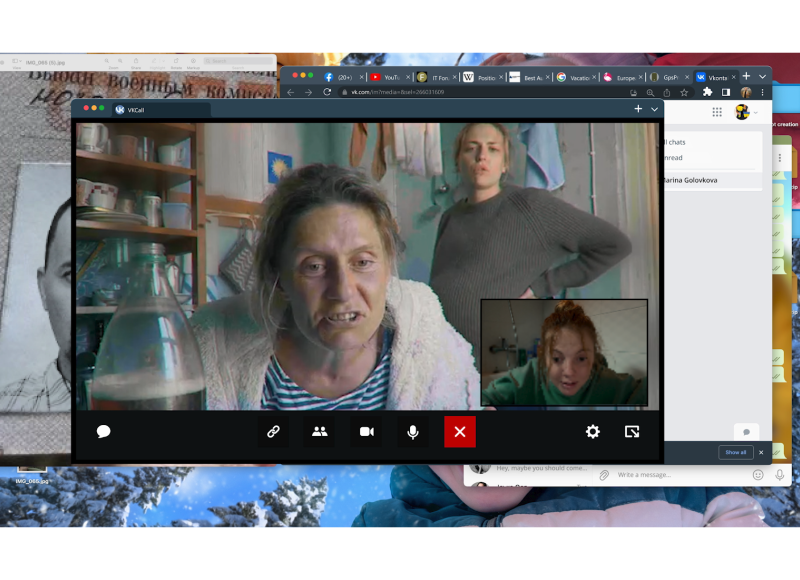Open the emoji picker in message box

758,475
